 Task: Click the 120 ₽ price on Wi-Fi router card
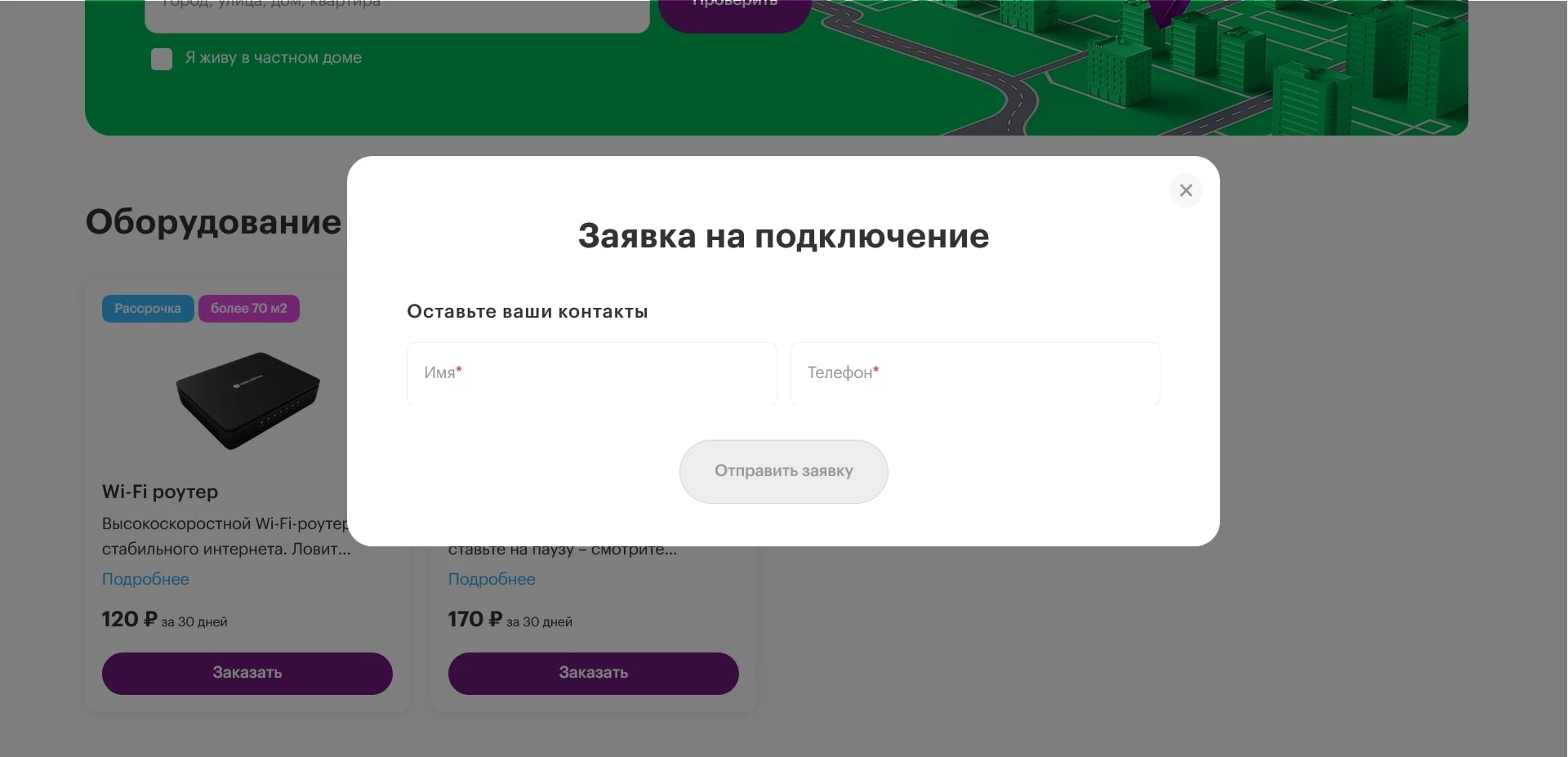click(124, 620)
